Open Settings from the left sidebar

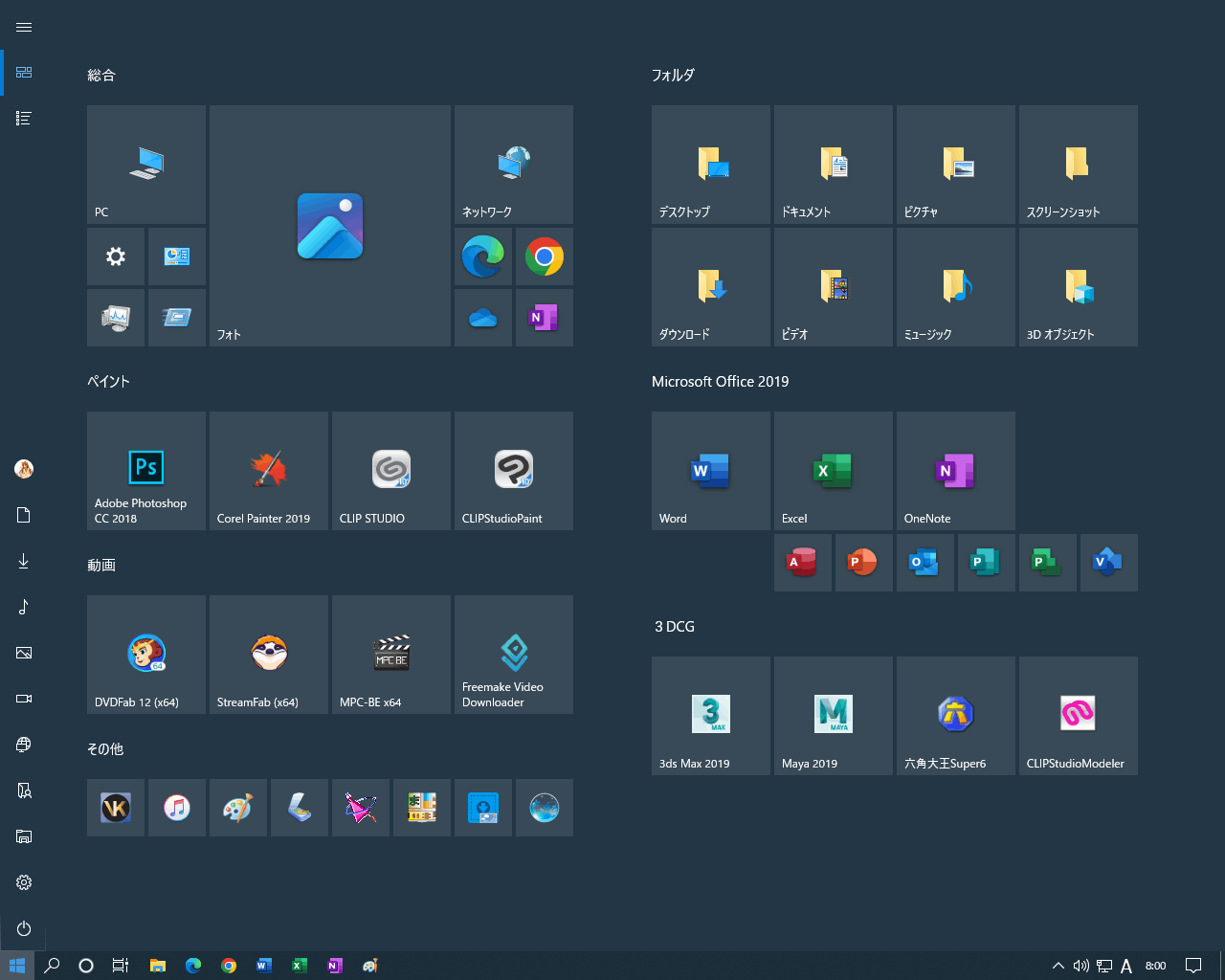[24, 882]
